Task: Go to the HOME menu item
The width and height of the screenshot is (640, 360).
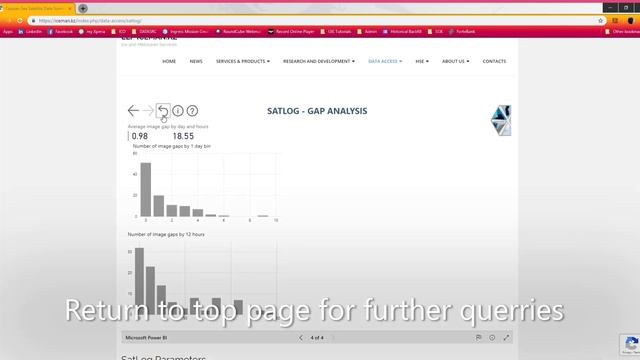Action: point(169,61)
